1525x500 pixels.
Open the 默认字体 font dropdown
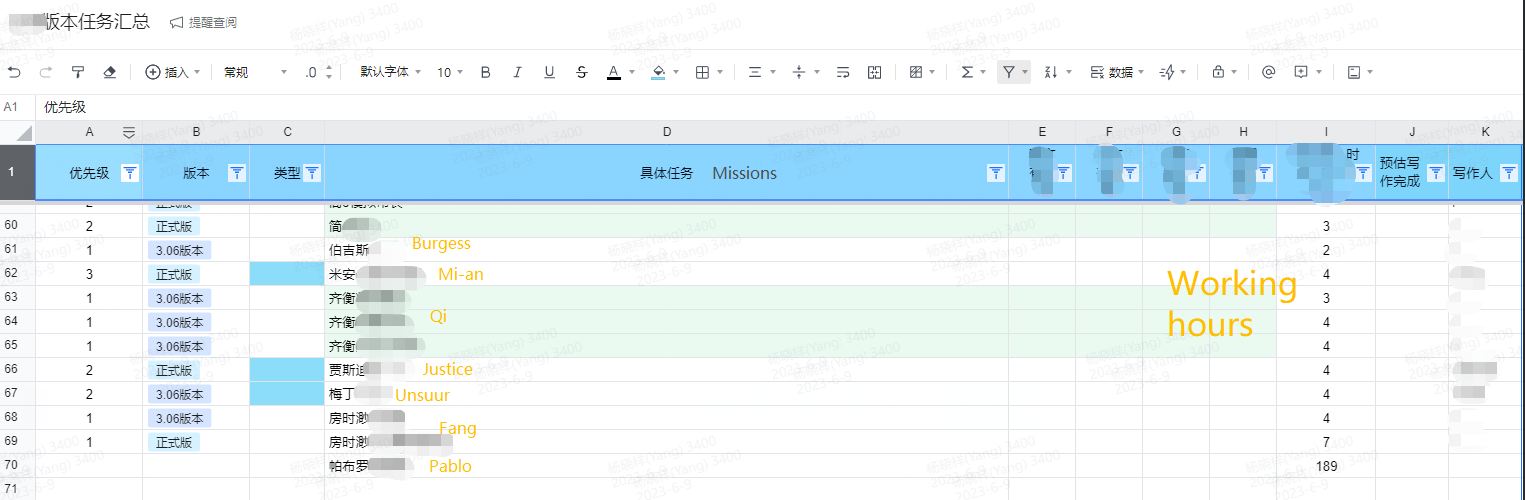coord(391,72)
